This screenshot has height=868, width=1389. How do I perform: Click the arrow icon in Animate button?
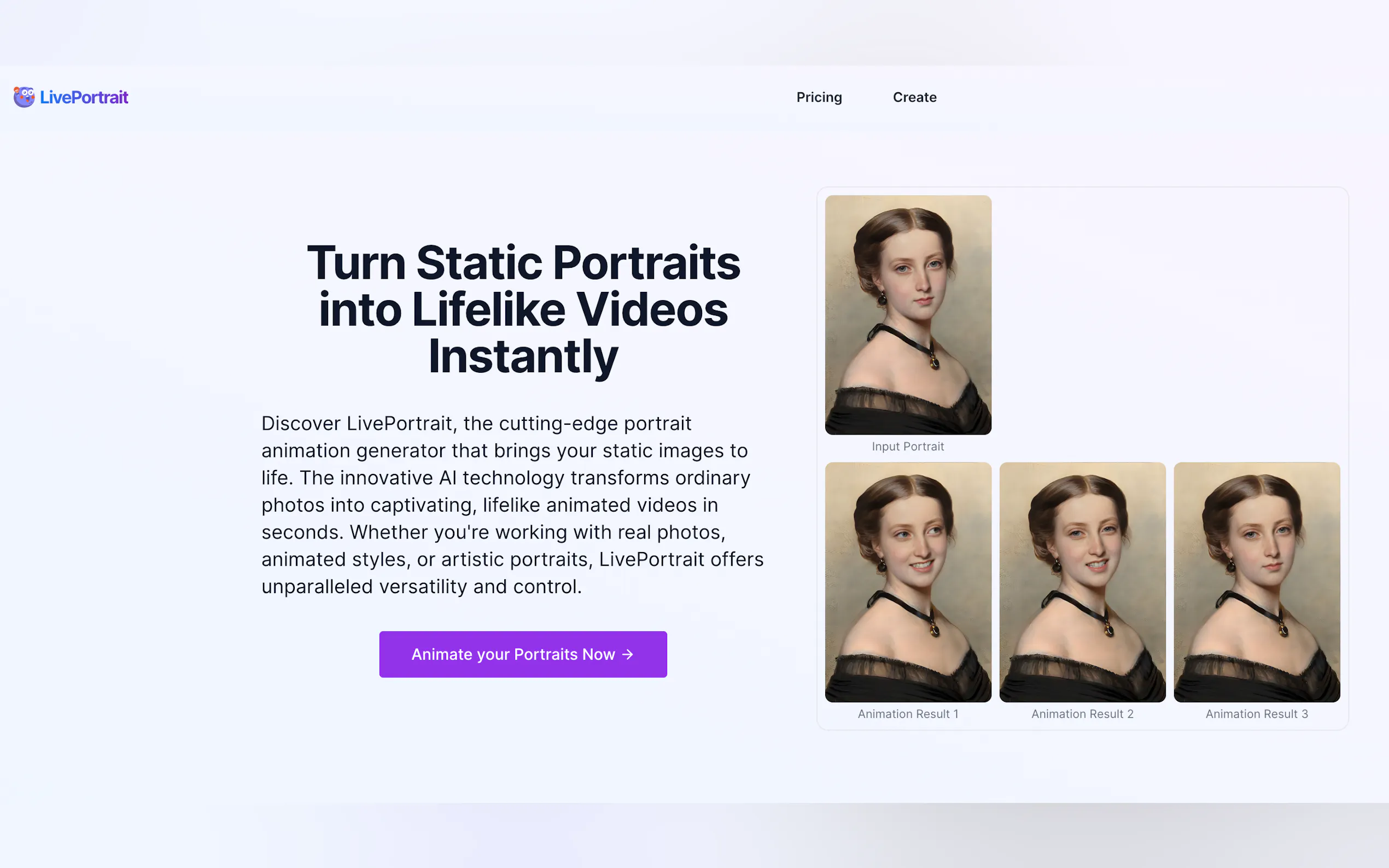coord(628,654)
